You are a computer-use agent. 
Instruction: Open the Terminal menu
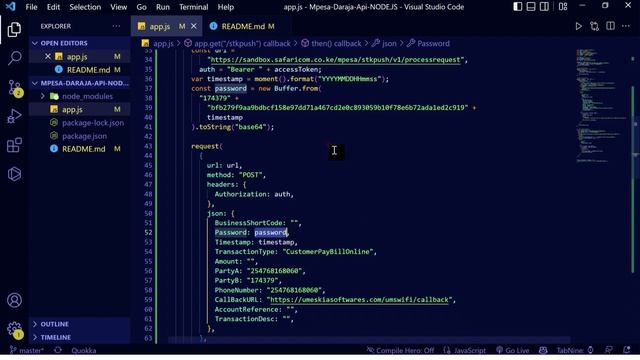point(193,7)
